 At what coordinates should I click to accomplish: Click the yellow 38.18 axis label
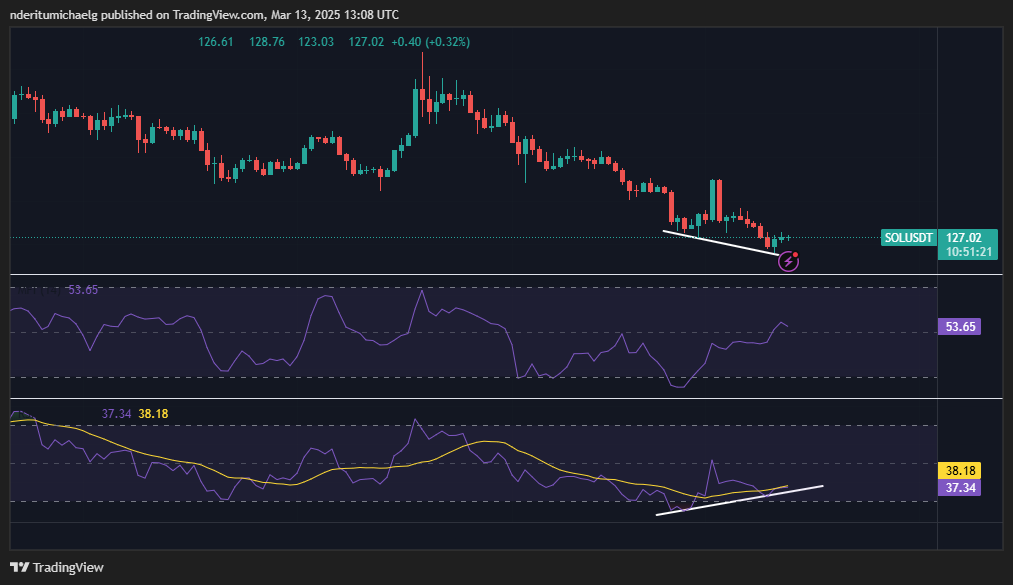[960, 470]
